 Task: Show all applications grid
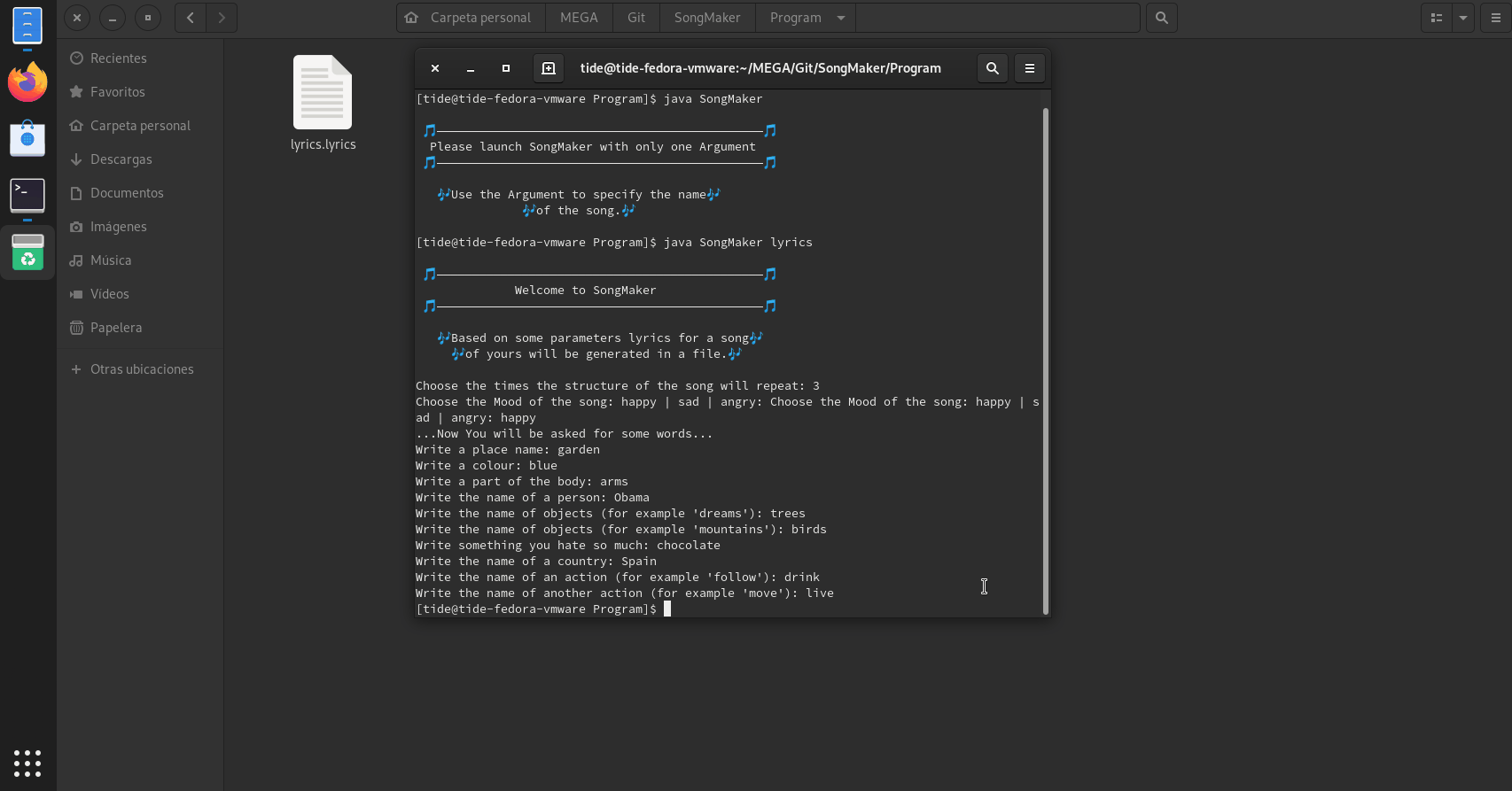[27, 763]
